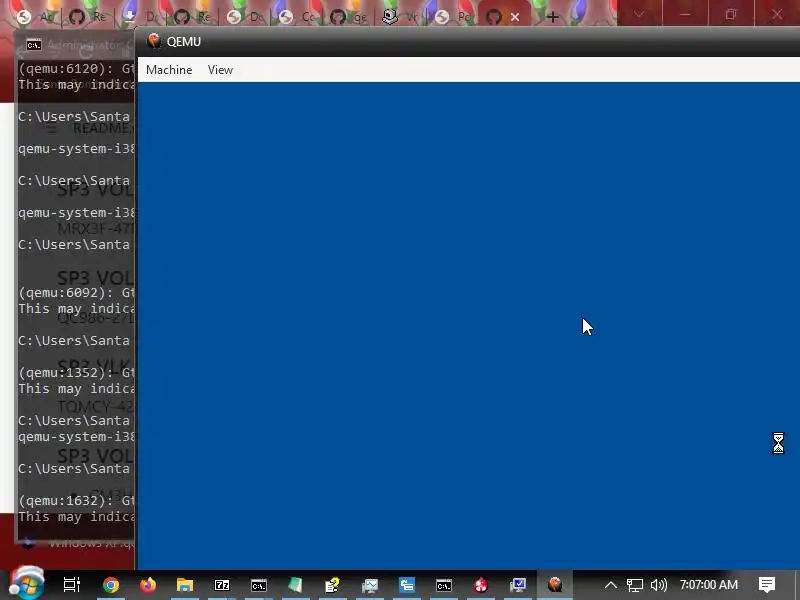Screen dimensions: 800x600
Task: Open File Explorer from the taskbar
Action: point(185,585)
